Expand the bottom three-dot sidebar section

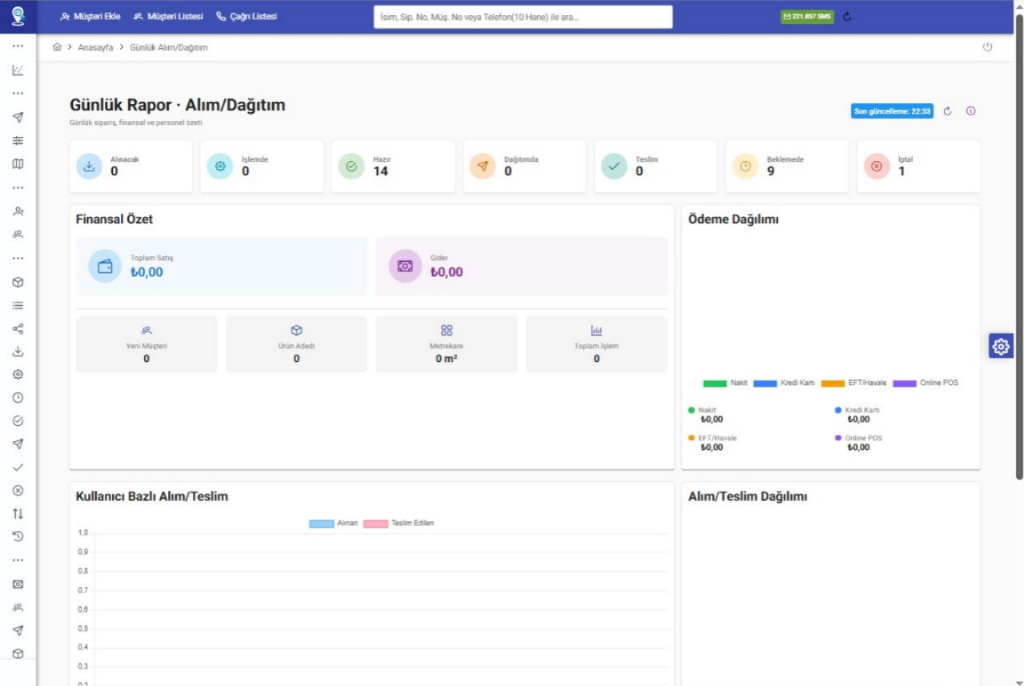(18, 561)
